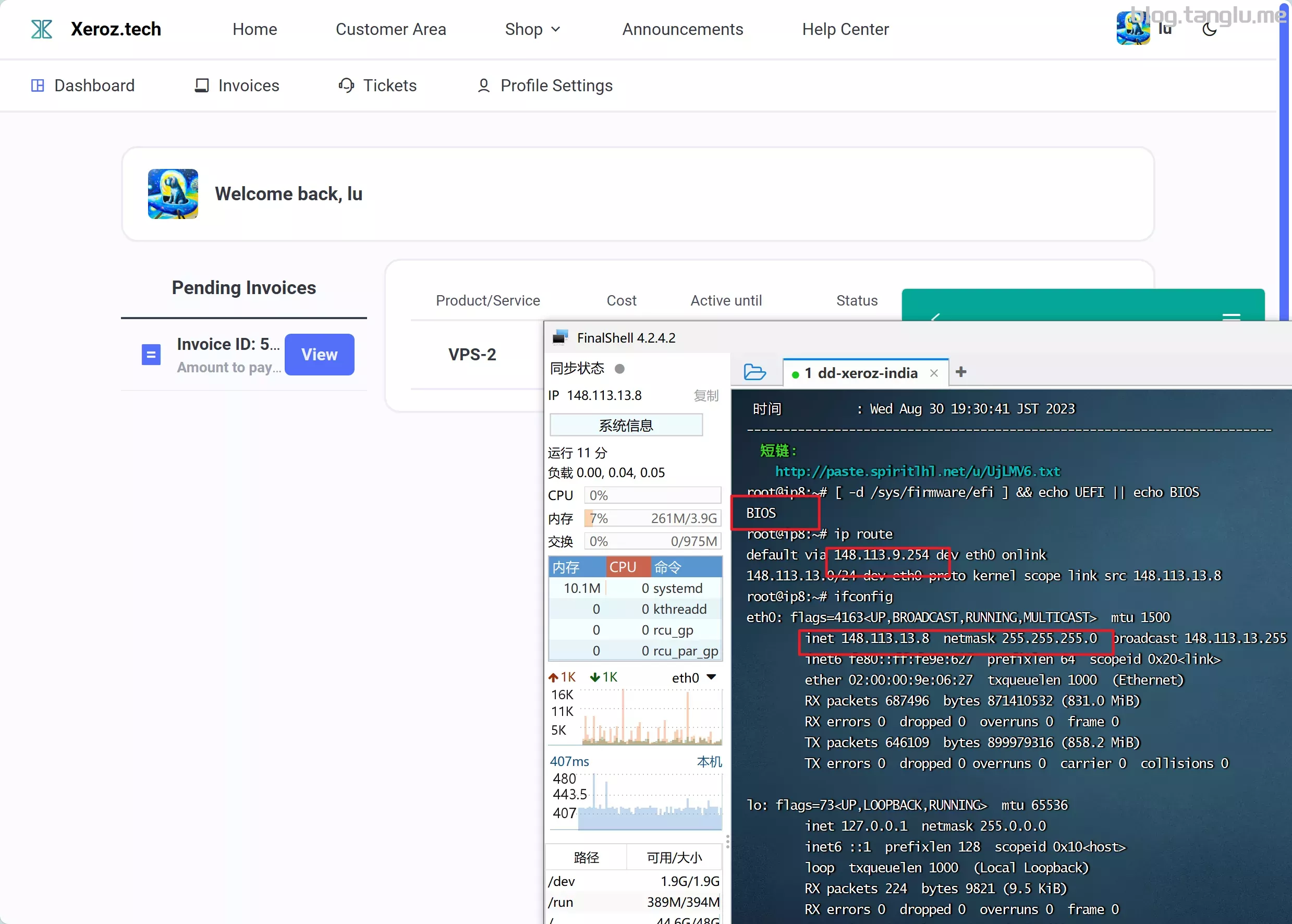This screenshot has width=1292, height=924.
Task: Visit the Help Center
Action: pos(845,29)
